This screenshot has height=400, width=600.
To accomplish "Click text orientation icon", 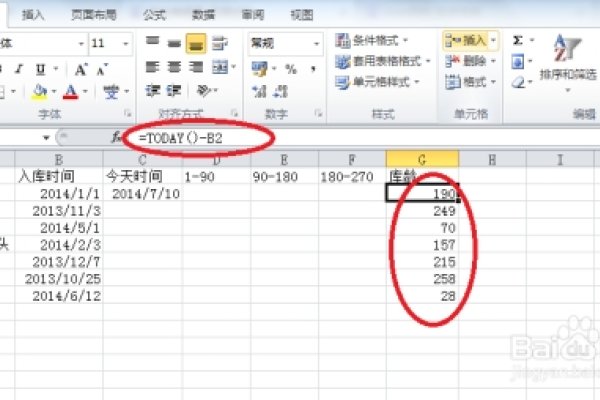I will (204, 91).
